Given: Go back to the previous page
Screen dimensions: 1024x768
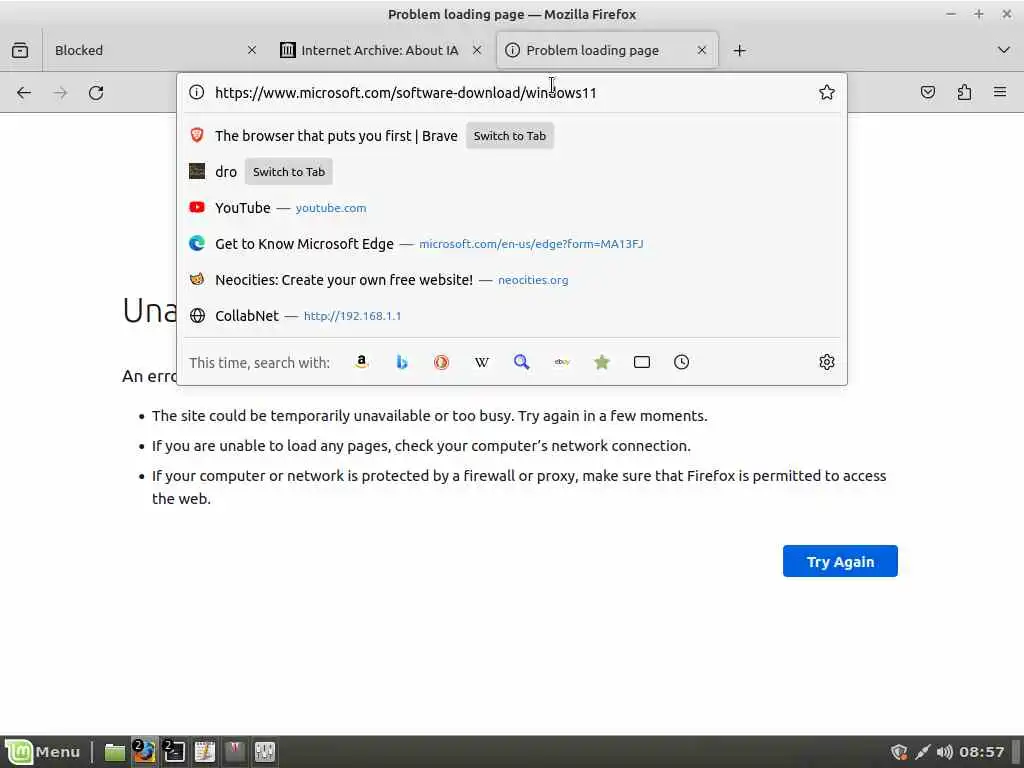Looking at the screenshot, I should (x=24, y=93).
